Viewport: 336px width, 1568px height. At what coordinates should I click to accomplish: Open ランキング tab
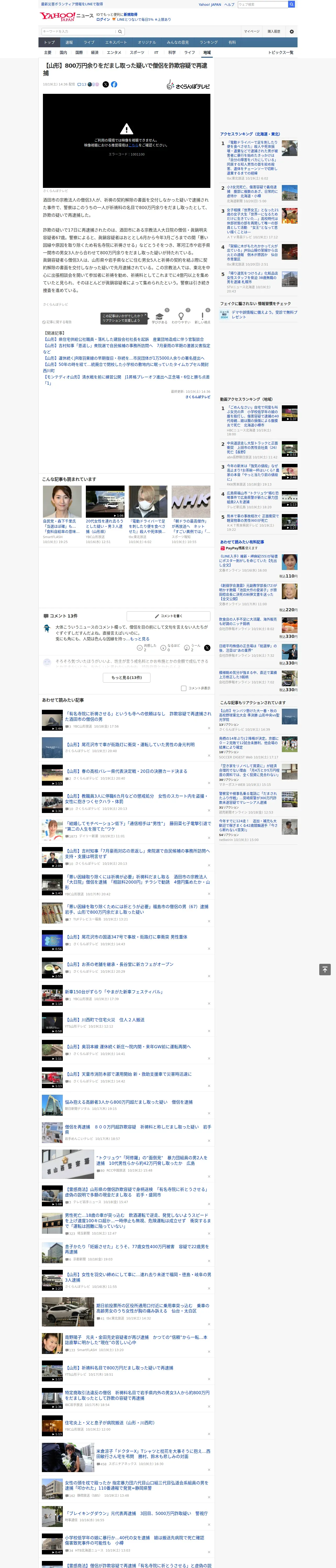209,43
